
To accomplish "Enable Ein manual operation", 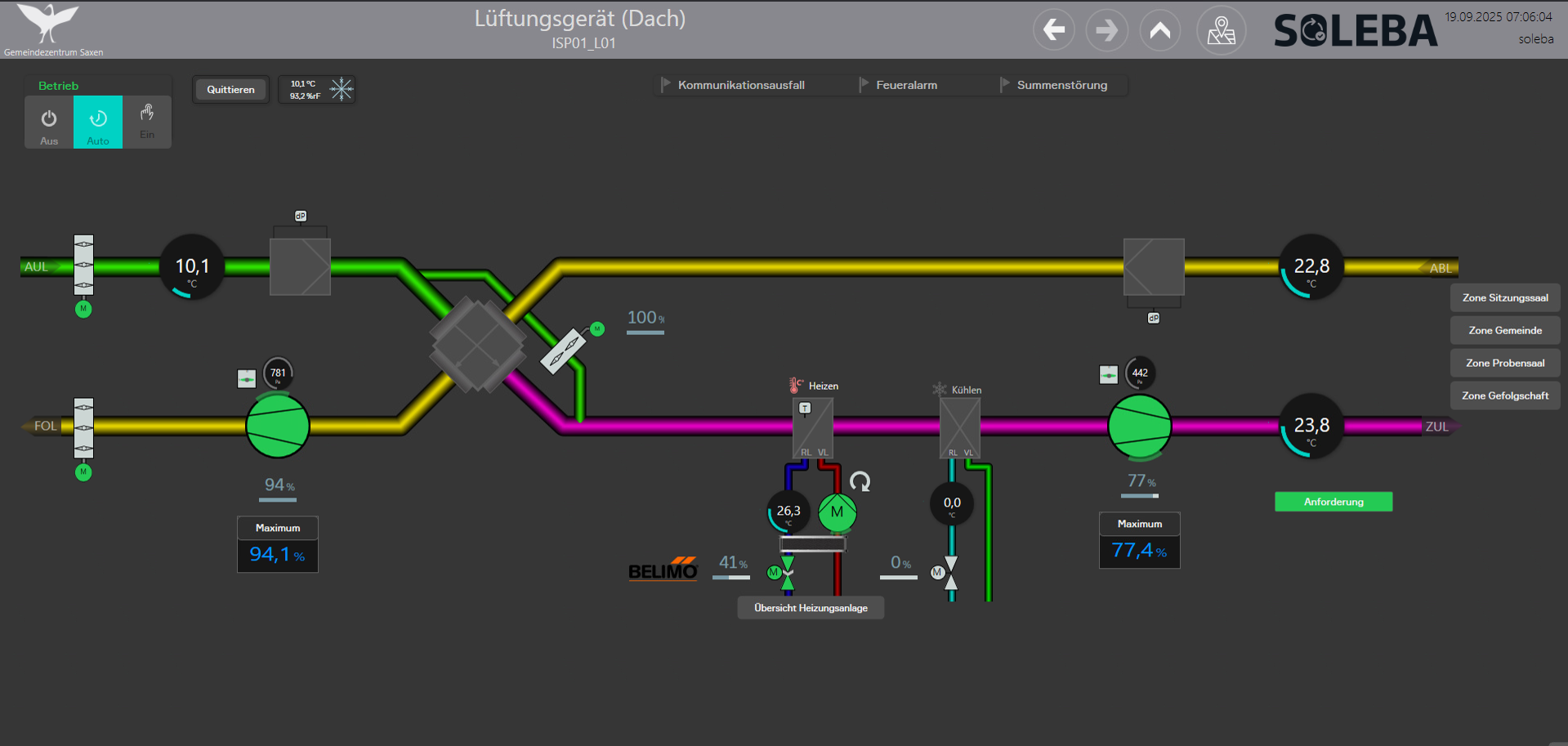I will pyautogui.click(x=147, y=122).
